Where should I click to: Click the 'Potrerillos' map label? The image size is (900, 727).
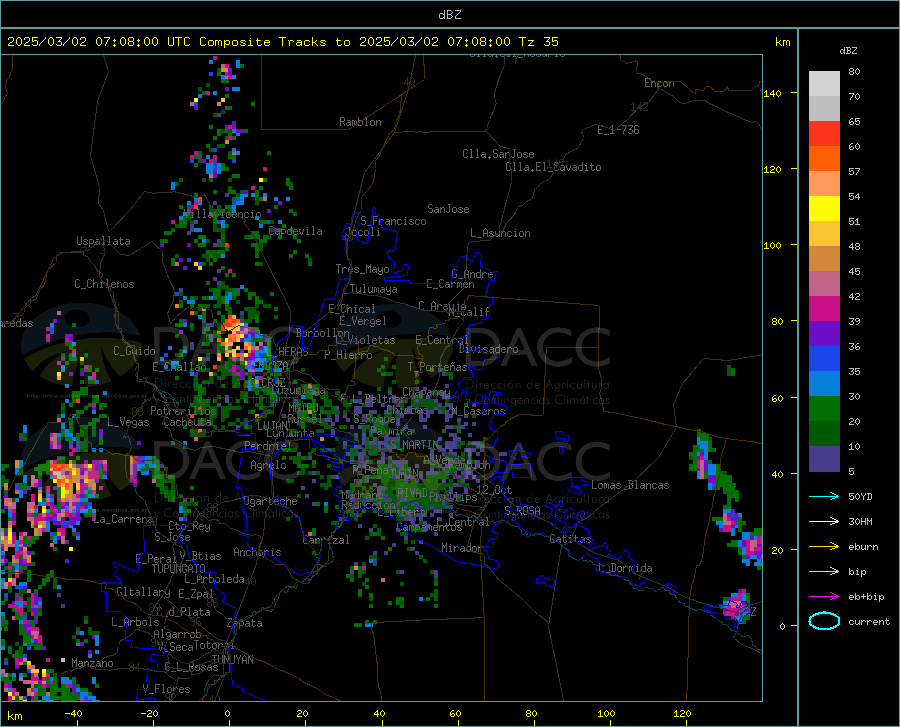click(x=183, y=411)
